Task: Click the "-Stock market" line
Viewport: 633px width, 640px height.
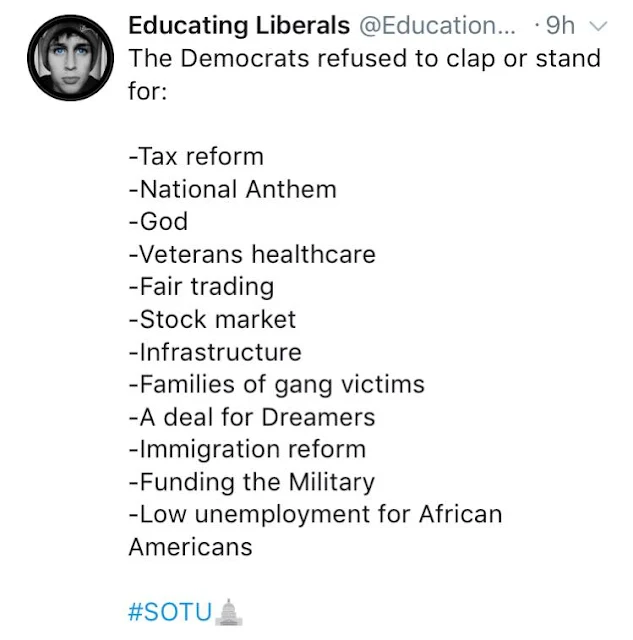Action: [212, 319]
